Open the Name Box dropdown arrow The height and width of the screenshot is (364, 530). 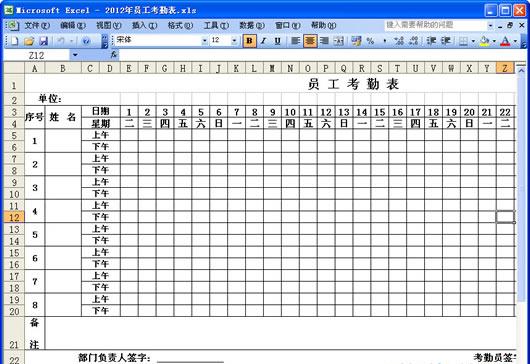point(75,54)
